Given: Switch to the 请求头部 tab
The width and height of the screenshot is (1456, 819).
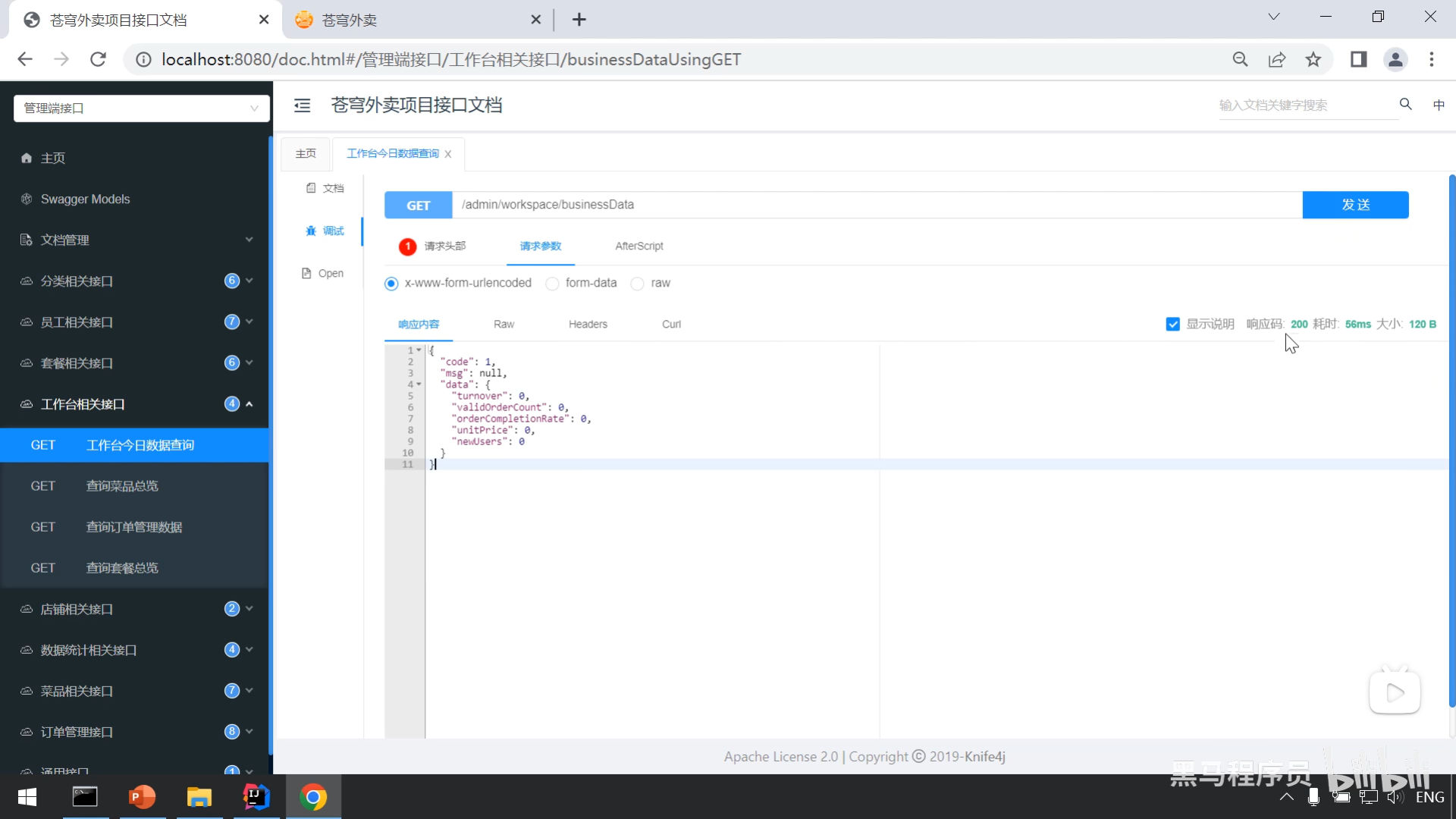Looking at the screenshot, I should [x=444, y=246].
